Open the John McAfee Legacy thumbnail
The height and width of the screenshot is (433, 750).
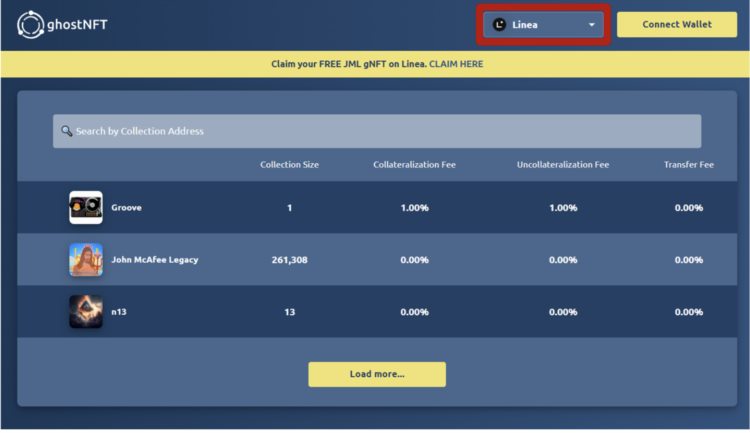[x=86, y=260]
